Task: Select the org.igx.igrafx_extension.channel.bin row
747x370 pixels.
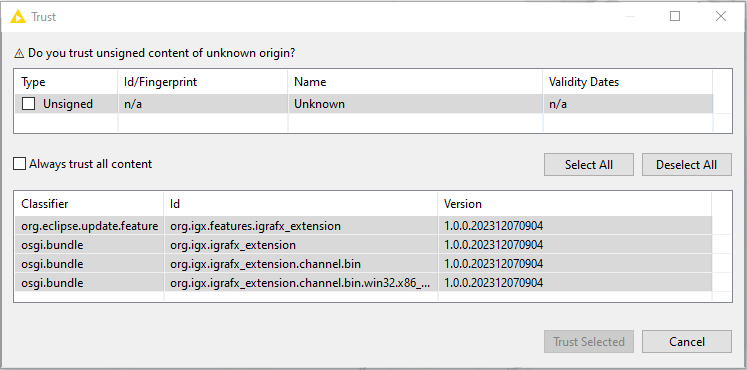Action: pos(363,264)
